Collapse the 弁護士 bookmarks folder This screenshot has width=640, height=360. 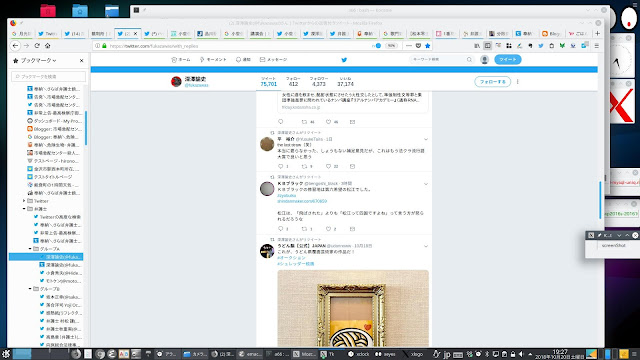[x=24, y=209]
